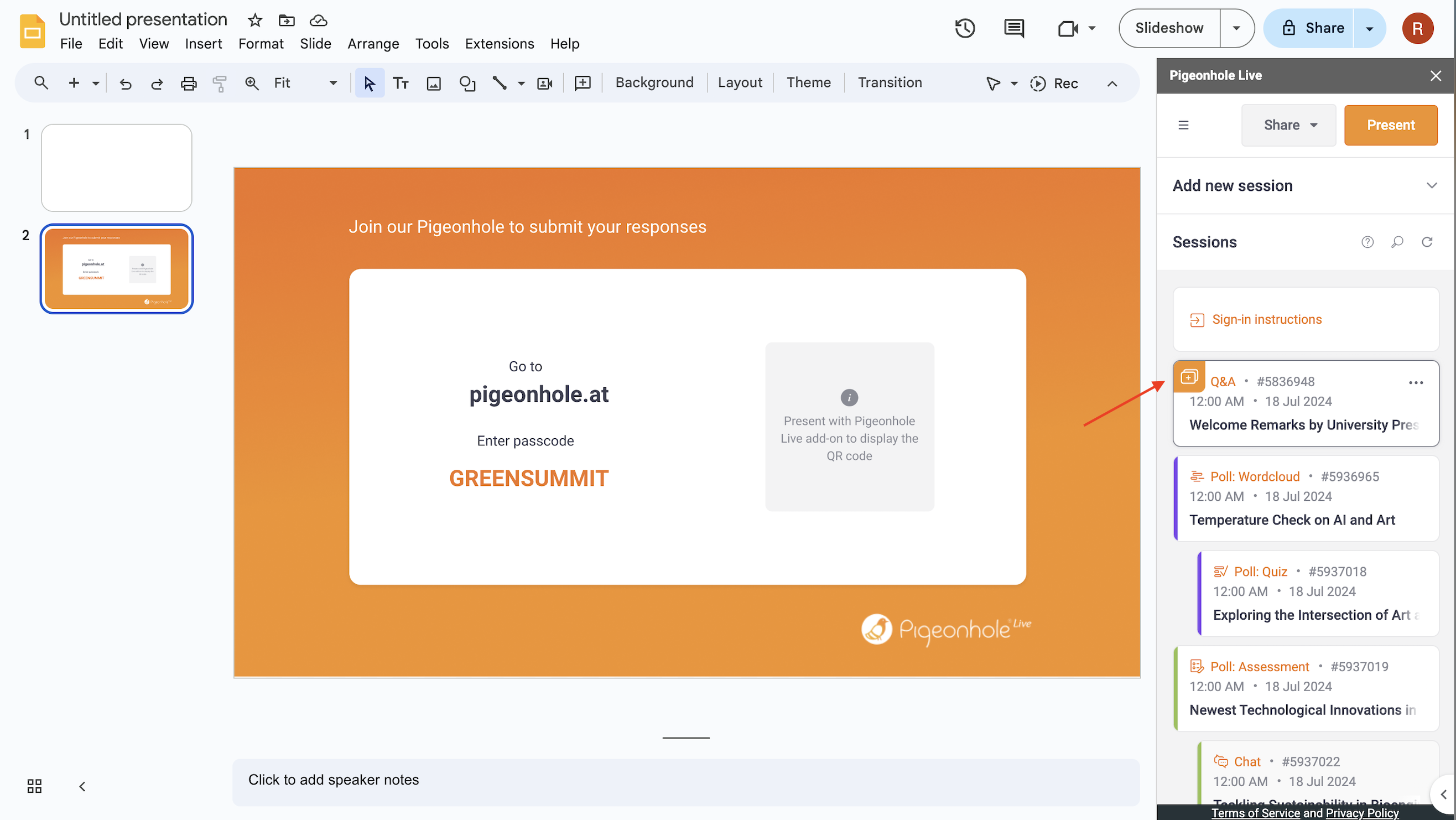This screenshot has width=1456, height=820.
Task: Refresh the Sessions list
Action: pyautogui.click(x=1427, y=242)
